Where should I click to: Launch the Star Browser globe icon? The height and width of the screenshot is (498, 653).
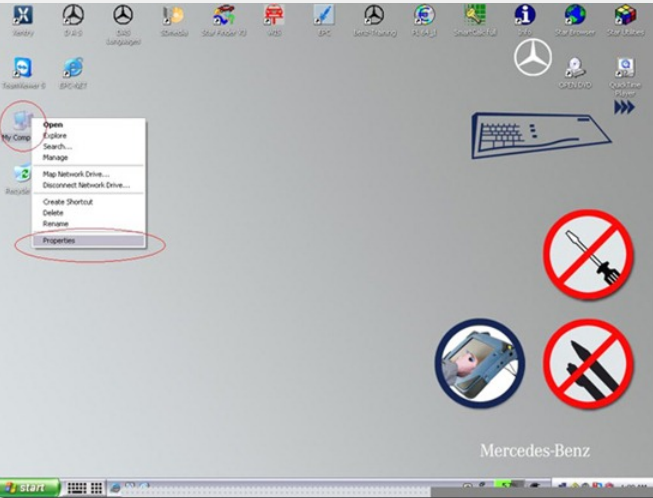(x=575, y=15)
